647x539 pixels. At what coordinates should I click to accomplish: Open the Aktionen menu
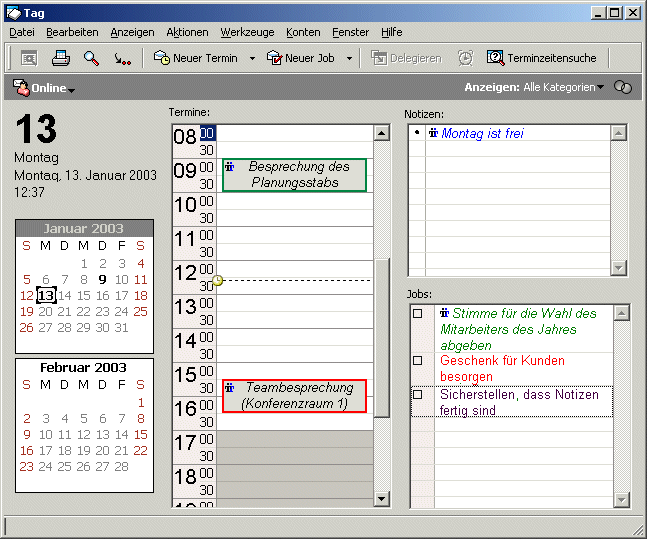187,32
